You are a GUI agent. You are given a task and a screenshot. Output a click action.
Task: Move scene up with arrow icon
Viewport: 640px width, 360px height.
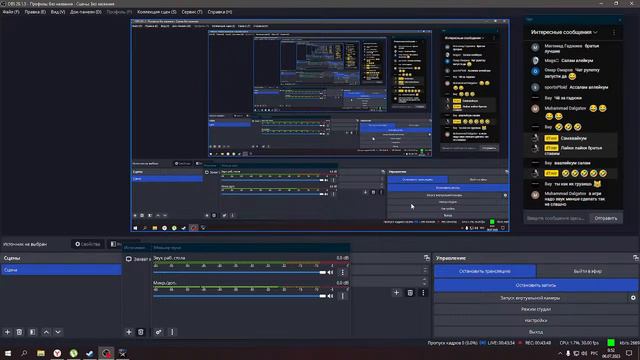[46, 332]
